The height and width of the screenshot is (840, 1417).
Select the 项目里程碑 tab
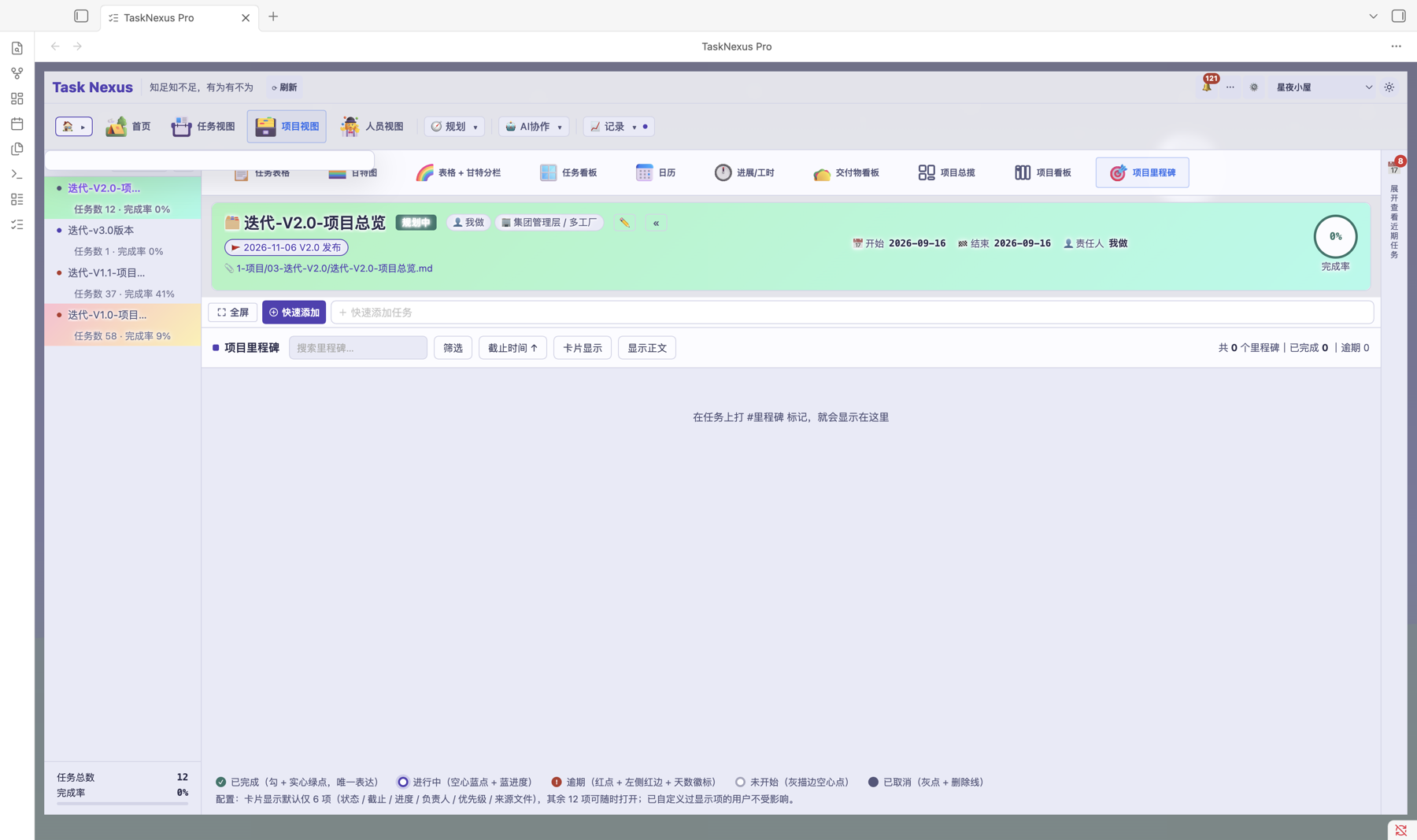click(1142, 172)
